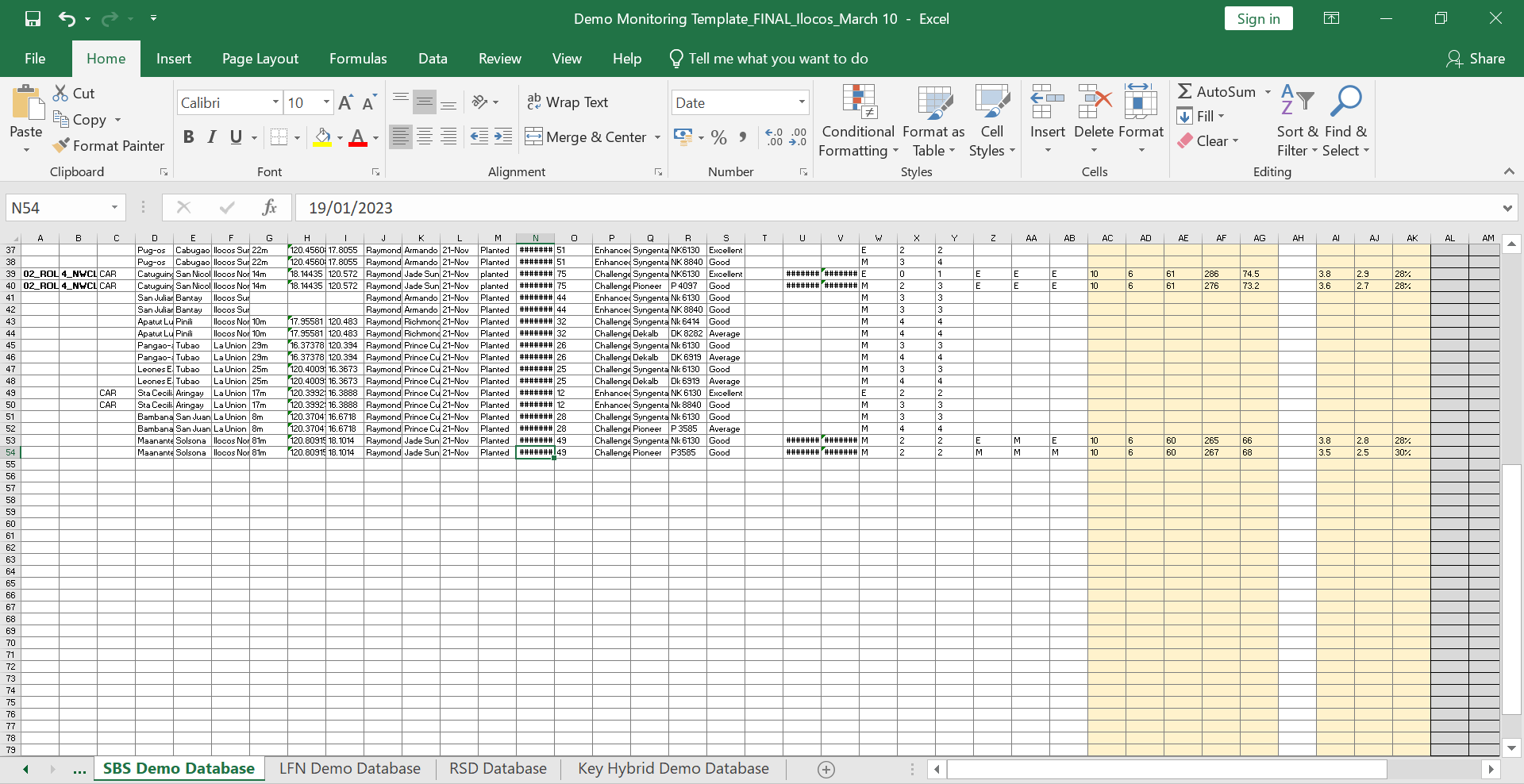This screenshot has height=784, width=1524.
Task: Click Tell me what you want to do
Action: 768,59
